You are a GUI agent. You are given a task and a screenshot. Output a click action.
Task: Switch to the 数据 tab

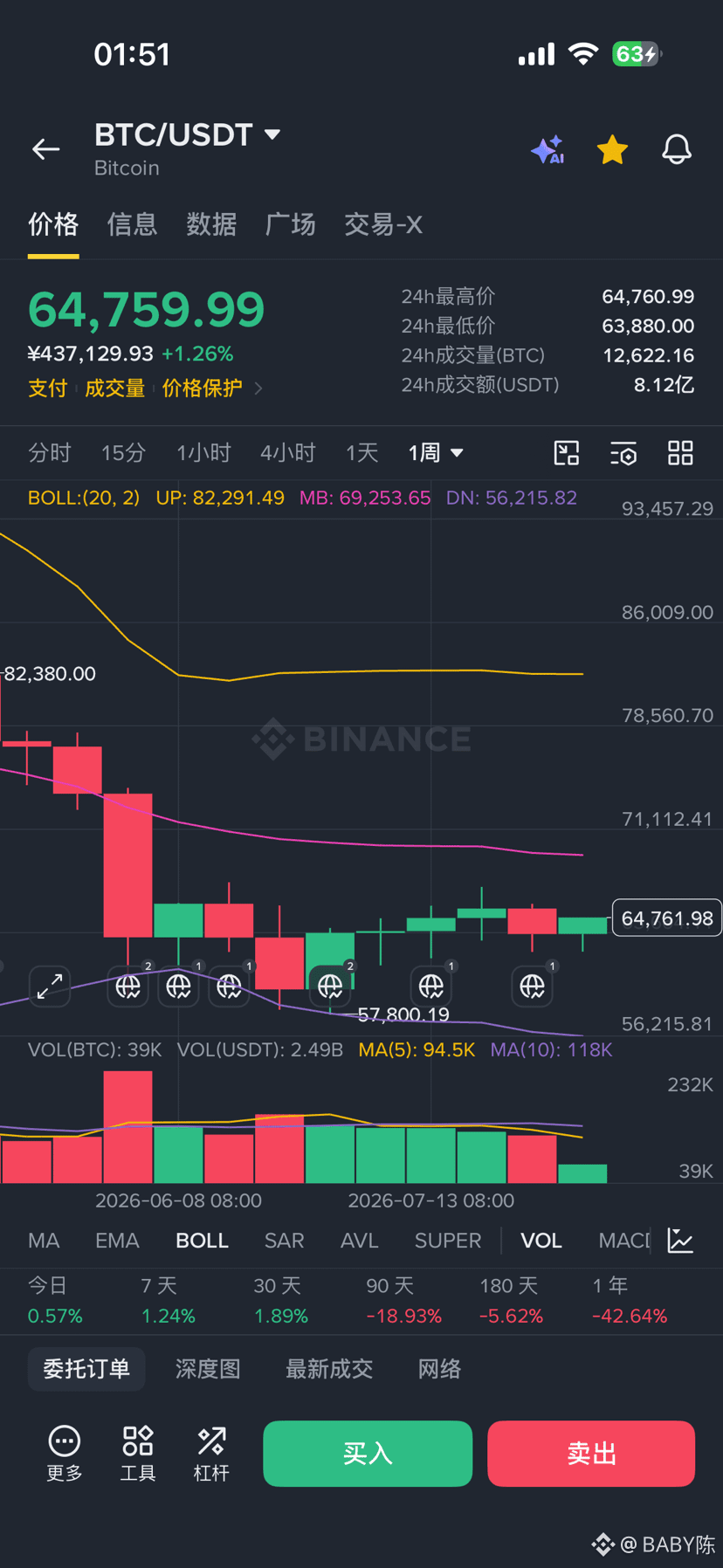point(211,224)
